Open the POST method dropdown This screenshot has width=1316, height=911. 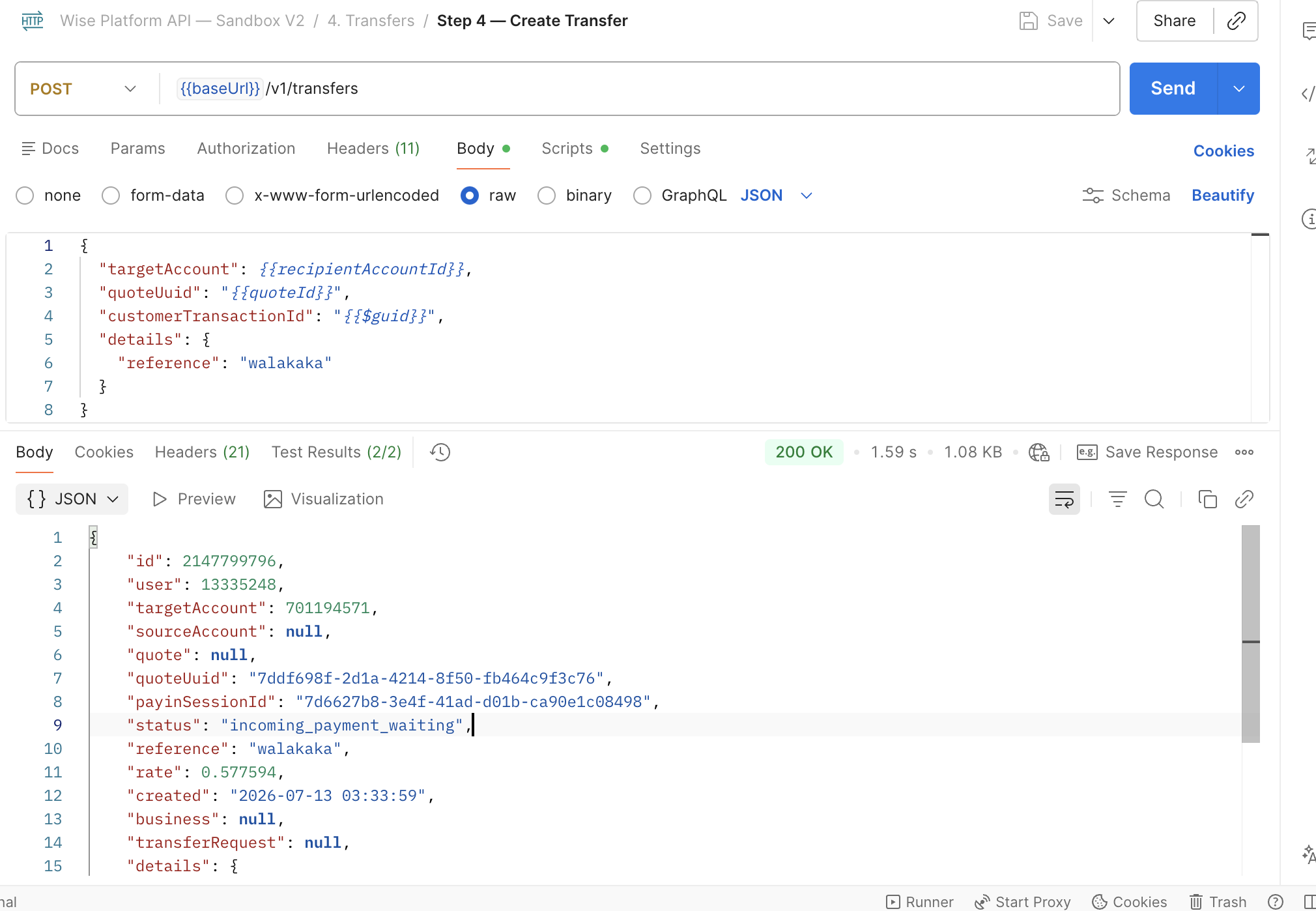pos(83,89)
